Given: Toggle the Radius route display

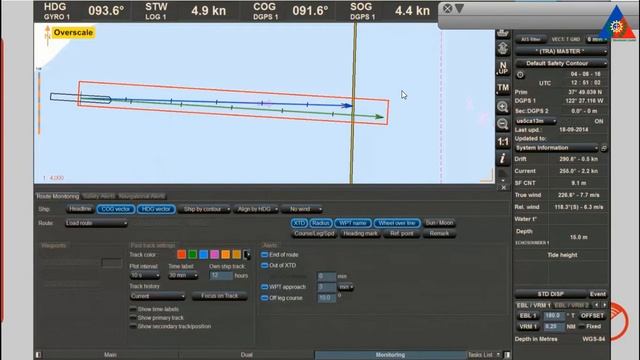Looking at the screenshot, I should point(320,223).
